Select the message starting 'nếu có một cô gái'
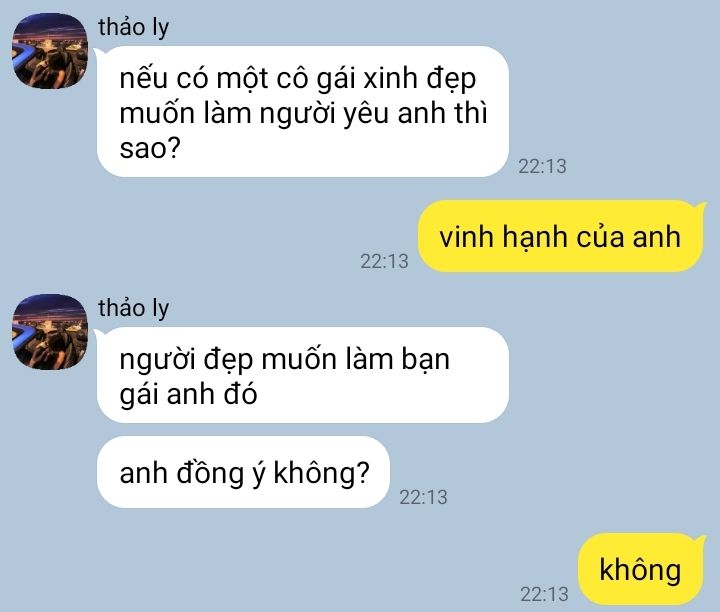This screenshot has height=612, width=720. (x=303, y=112)
